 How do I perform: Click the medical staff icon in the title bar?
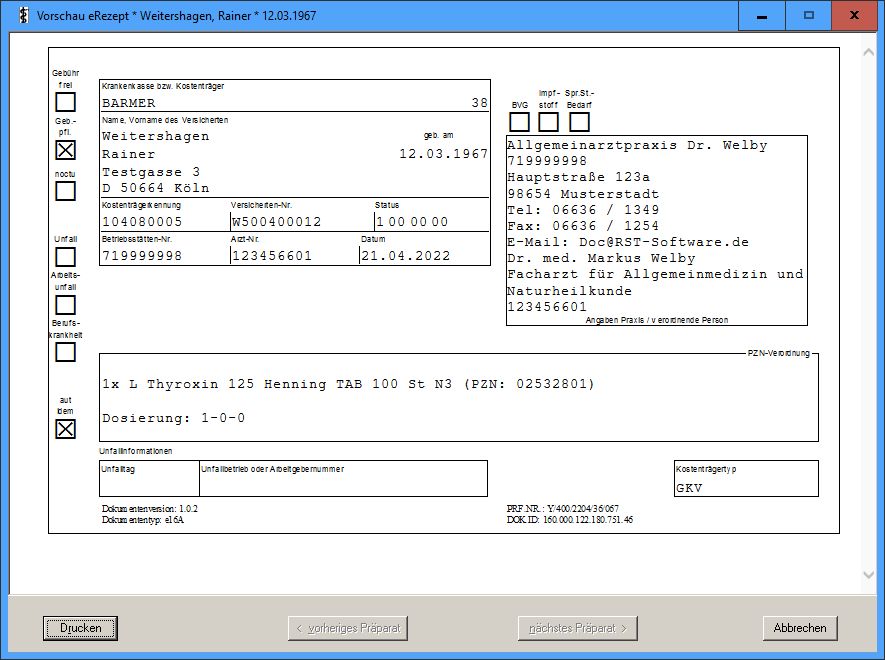click(x=23, y=15)
